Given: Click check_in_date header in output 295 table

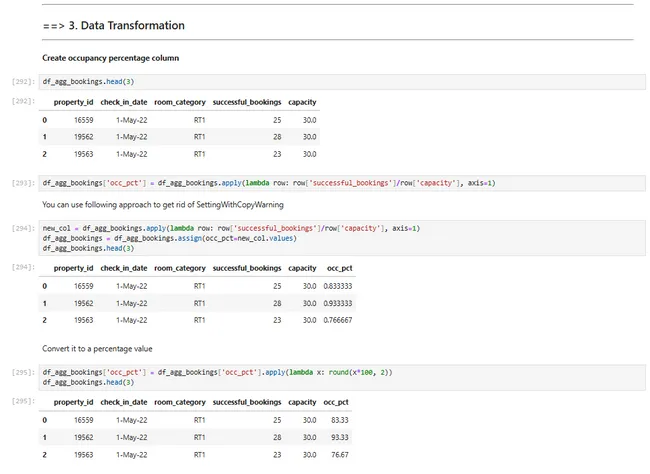Looking at the screenshot, I should (124, 402).
